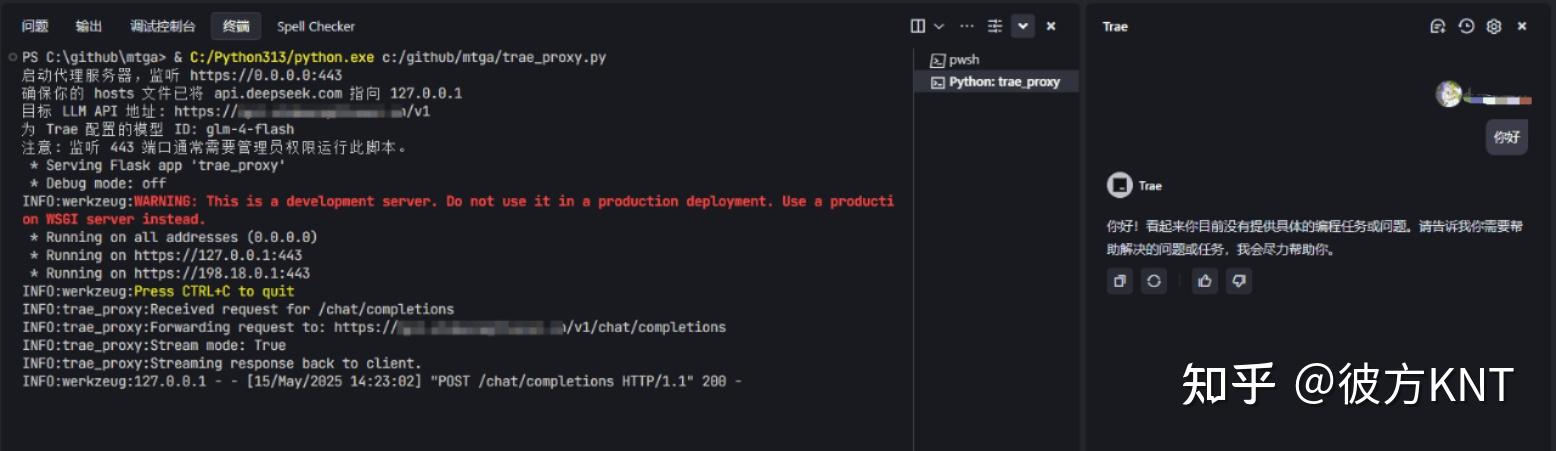Open Trae chat history
Viewport: 1556px width, 451px height.
coord(1466,27)
